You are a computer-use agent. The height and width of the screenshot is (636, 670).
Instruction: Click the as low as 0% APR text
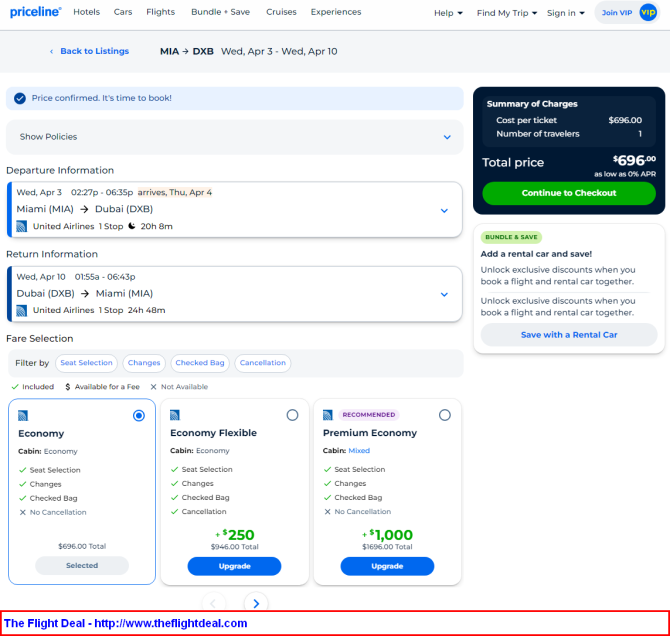click(625, 174)
